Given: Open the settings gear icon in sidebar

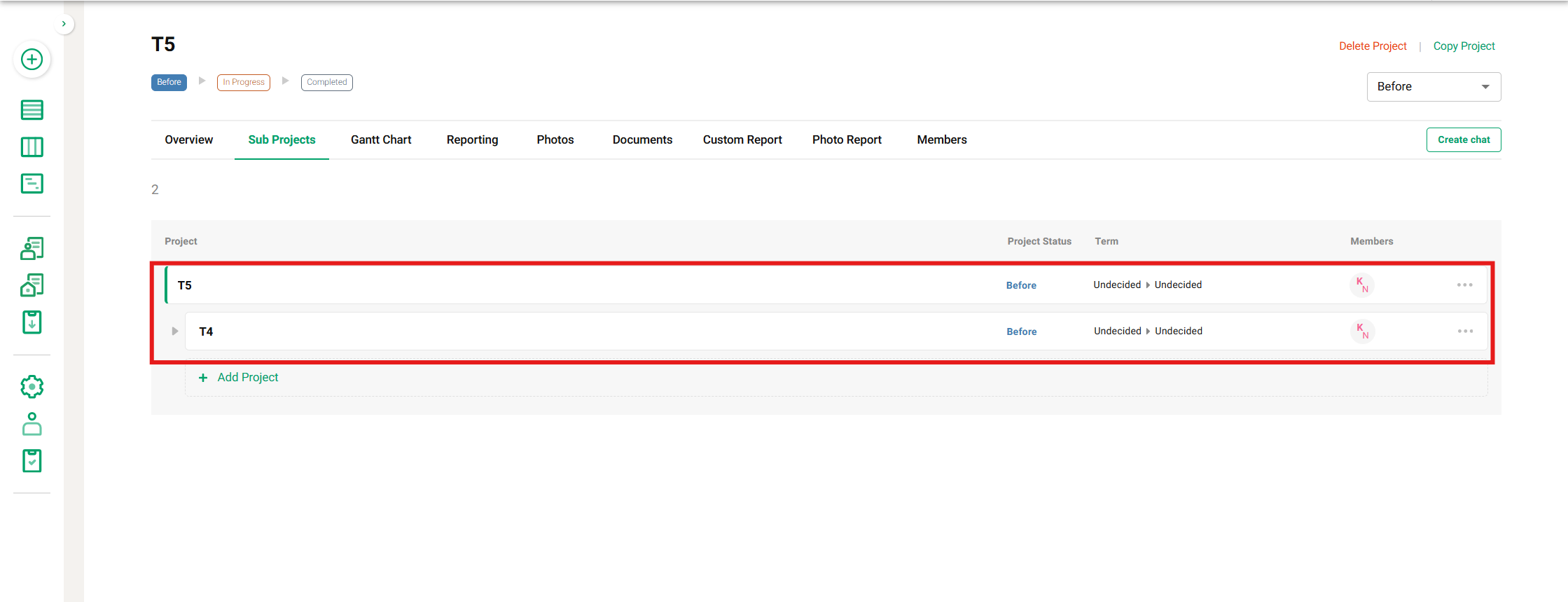Looking at the screenshot, I should [32, 387].
